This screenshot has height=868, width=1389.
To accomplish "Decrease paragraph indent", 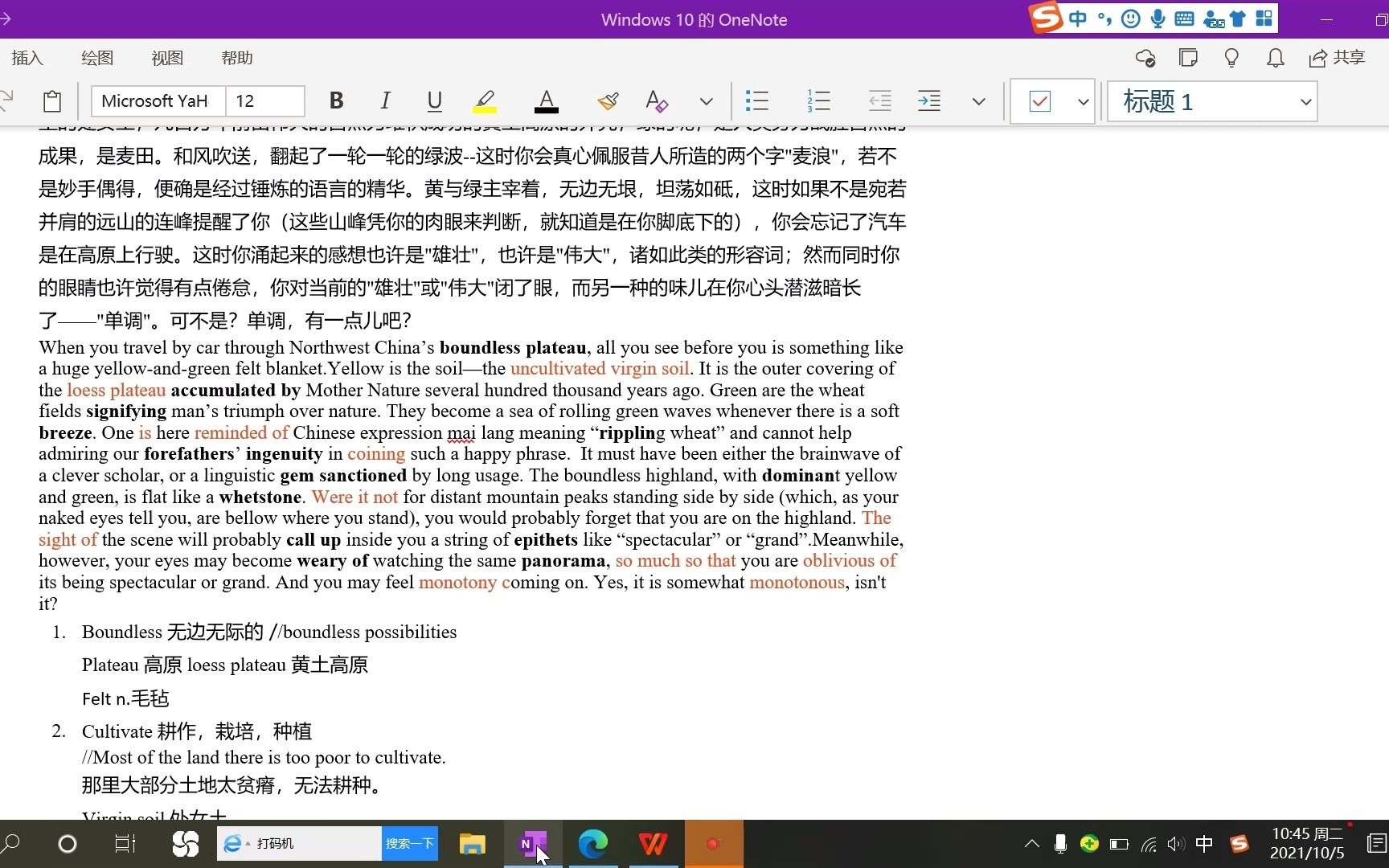I will [x=880, y=101].
